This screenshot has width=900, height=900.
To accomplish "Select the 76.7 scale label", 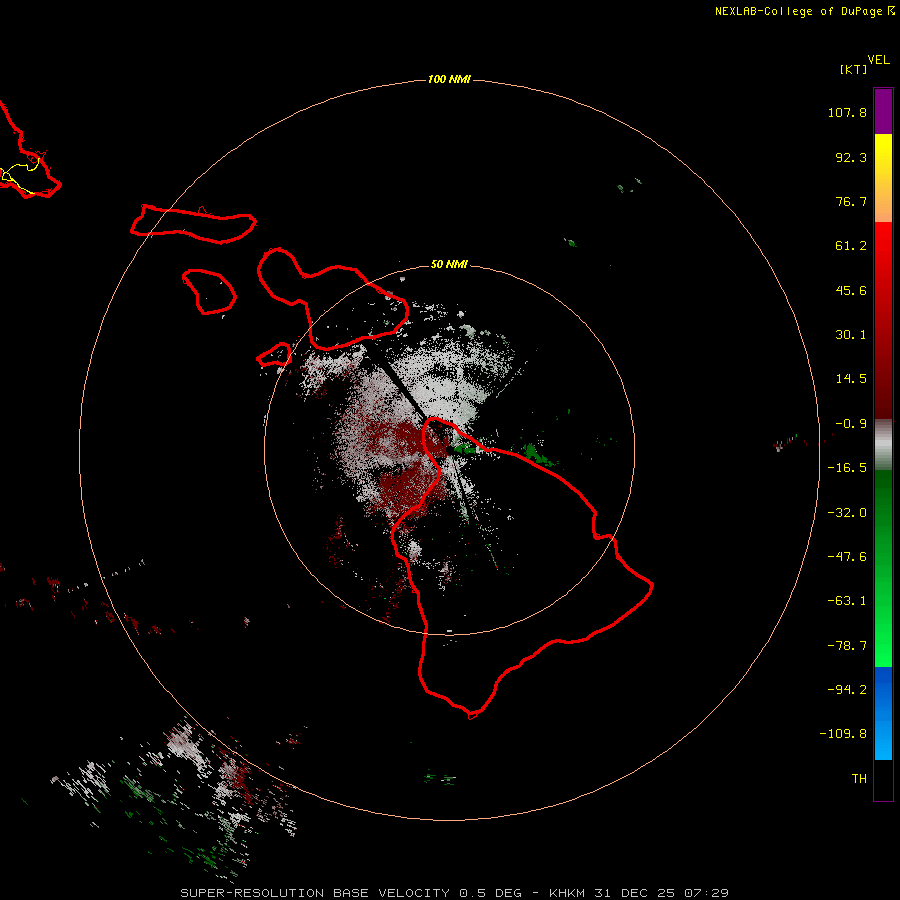I will point(851,201).
